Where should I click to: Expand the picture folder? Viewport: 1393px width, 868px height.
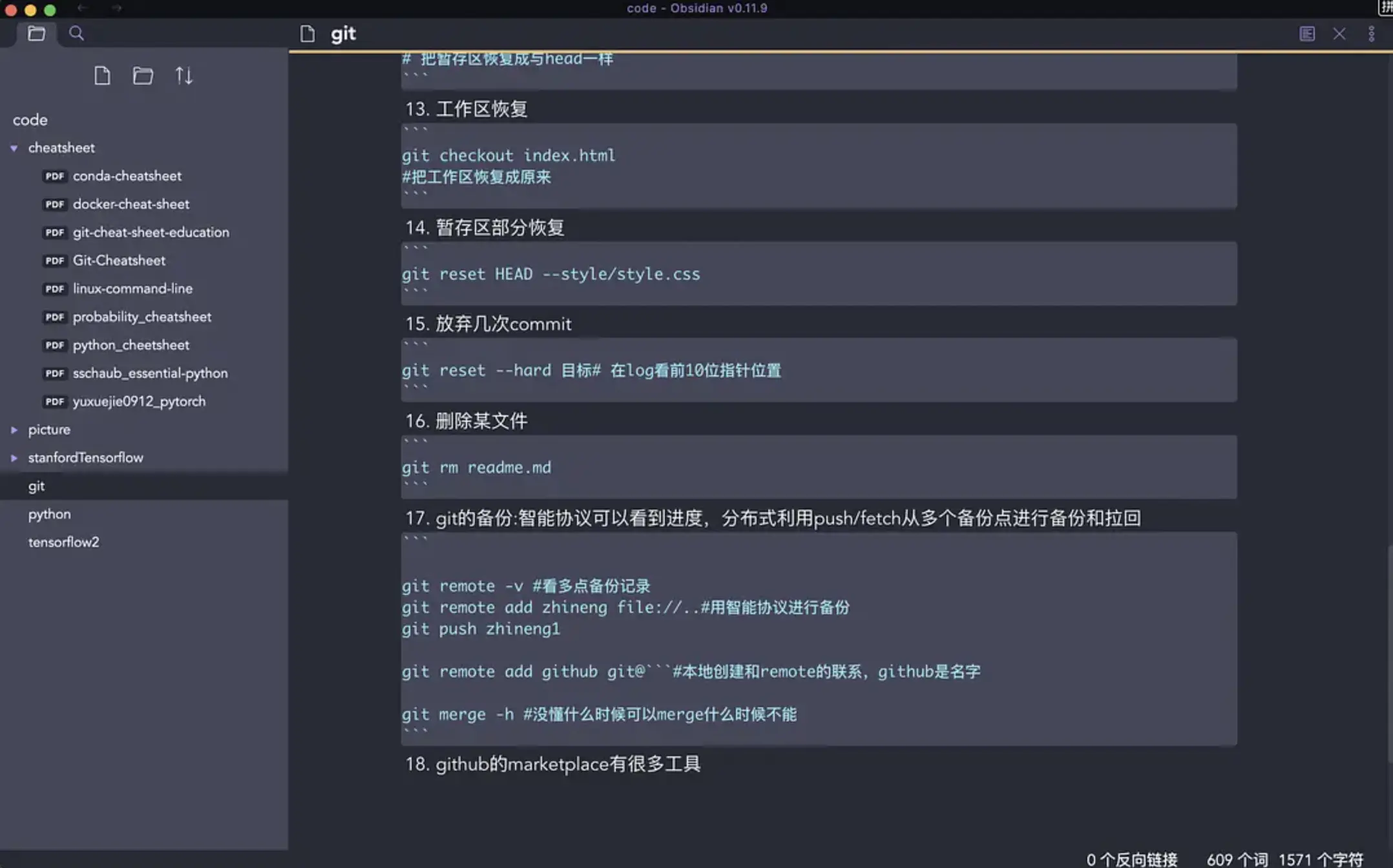pos(14,429)
